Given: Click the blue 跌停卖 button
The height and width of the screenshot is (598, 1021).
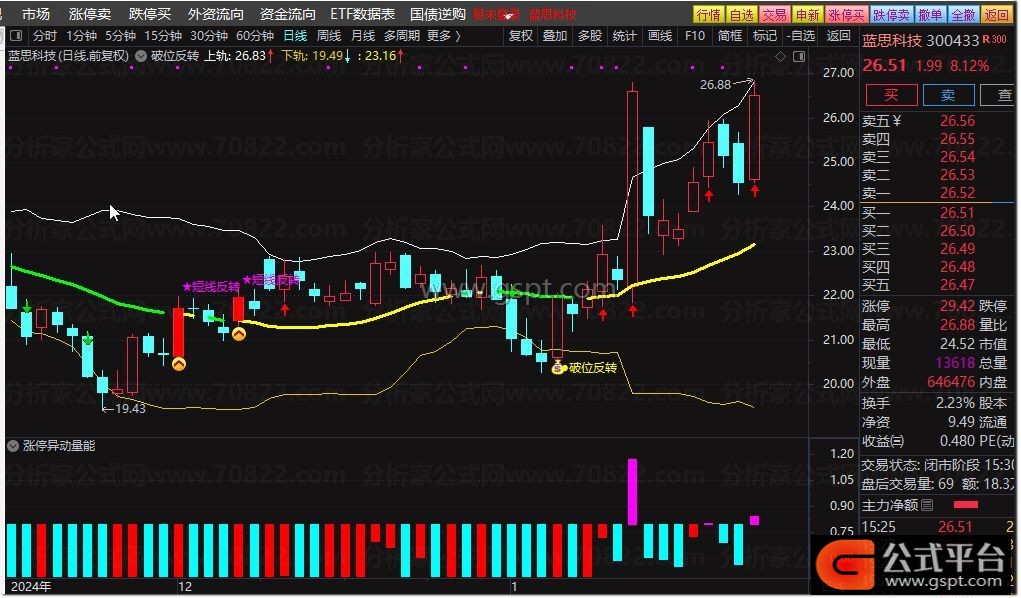Looking at the screenshot, I should [x=891, y=14].
